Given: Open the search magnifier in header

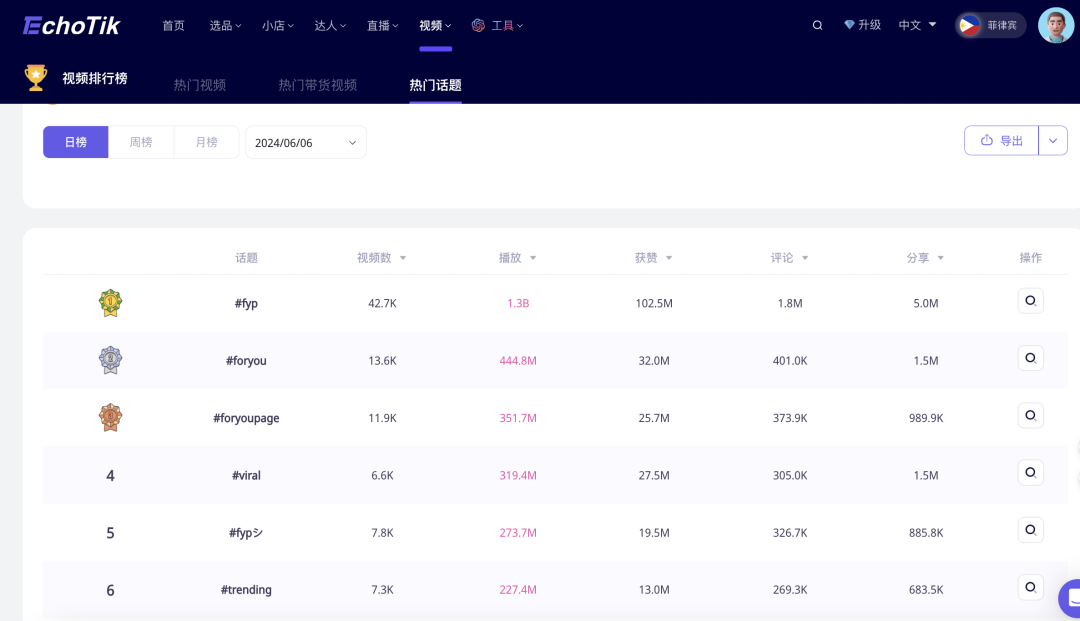Looking at the screenshot, I should pyautogui.click(x=817, y=25).
